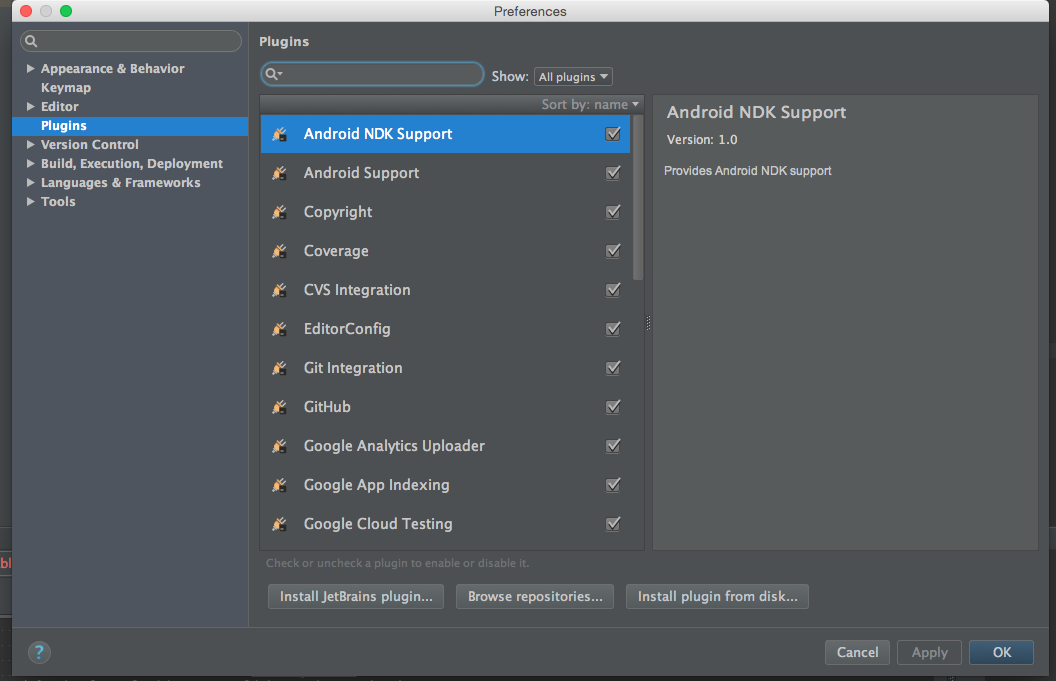
Task: Select Keymap in the settings sidebar
Action: [x=66, y=88]
